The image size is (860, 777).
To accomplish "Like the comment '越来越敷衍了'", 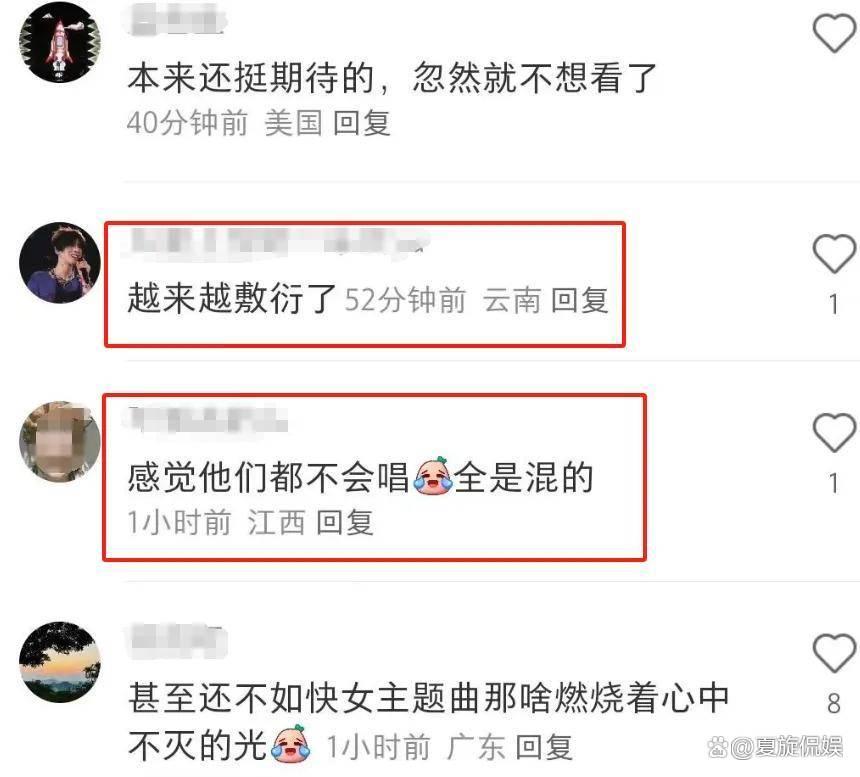I will pos(834,253).
